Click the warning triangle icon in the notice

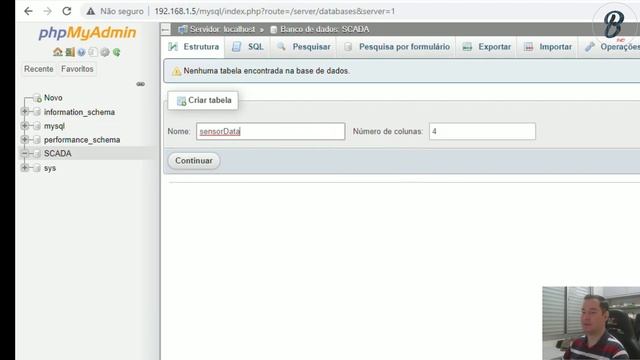(x=176, y=71)
